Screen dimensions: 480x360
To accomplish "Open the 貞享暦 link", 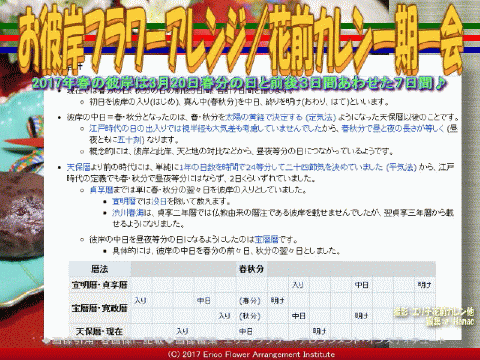I will tap(101, 190).
